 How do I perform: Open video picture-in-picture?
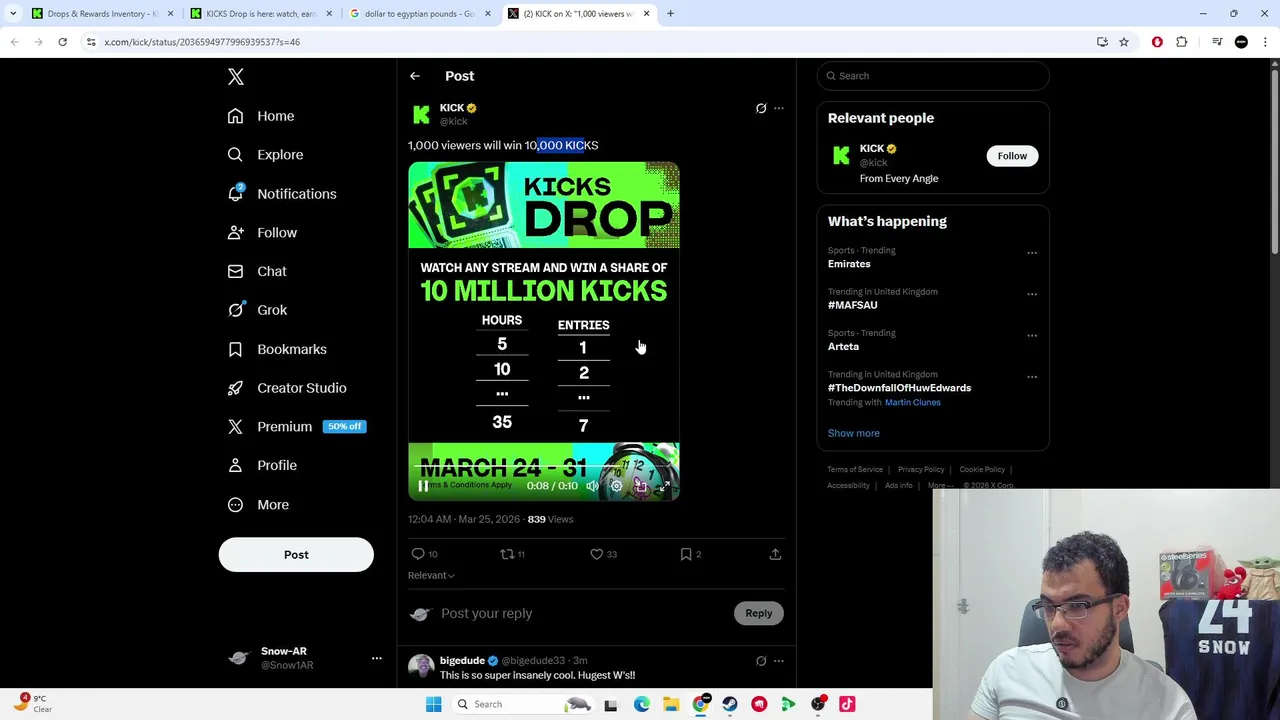(x=640, y=486)
